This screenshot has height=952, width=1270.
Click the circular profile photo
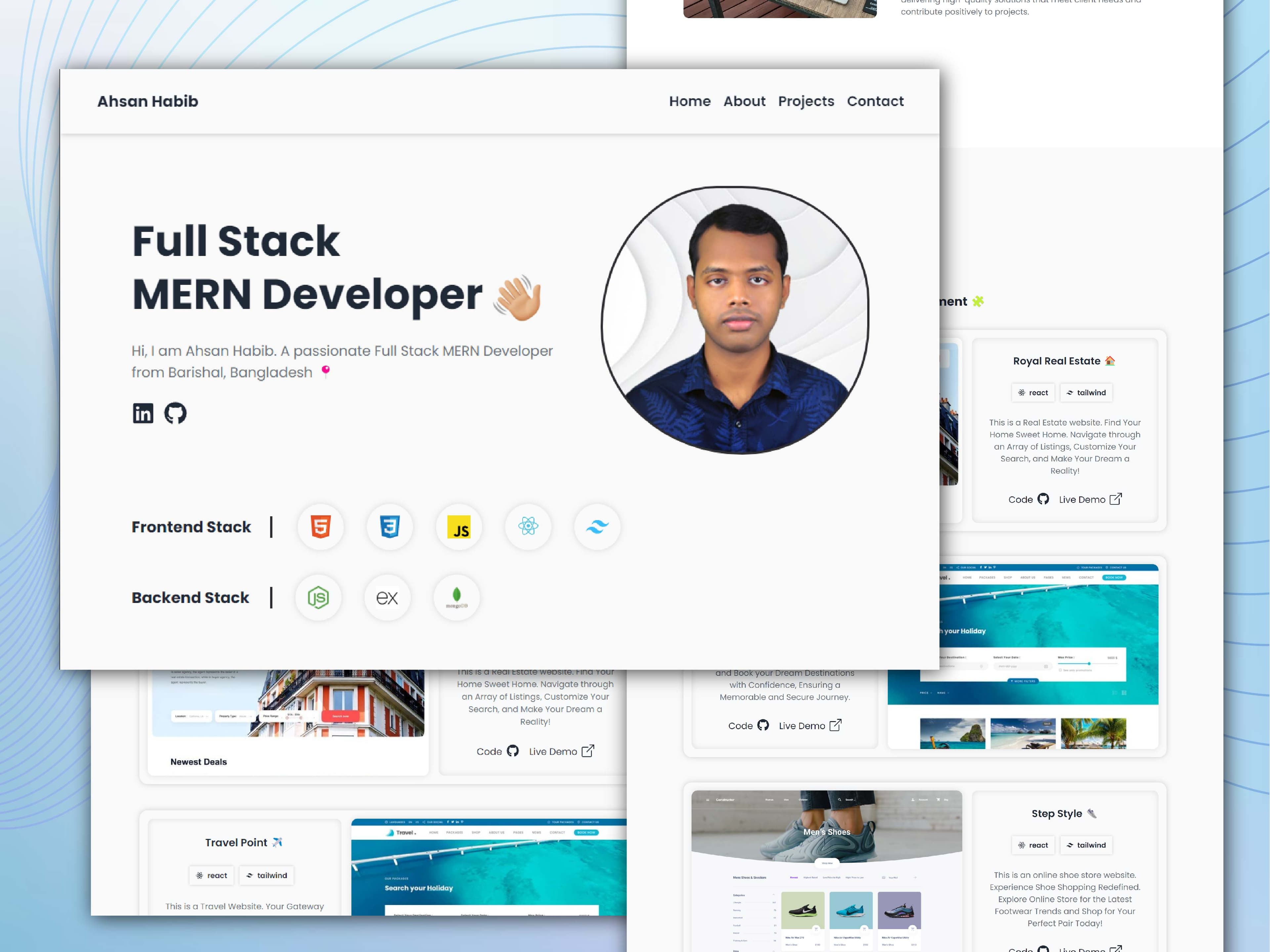pyautogui.click(x=735, y=320)
